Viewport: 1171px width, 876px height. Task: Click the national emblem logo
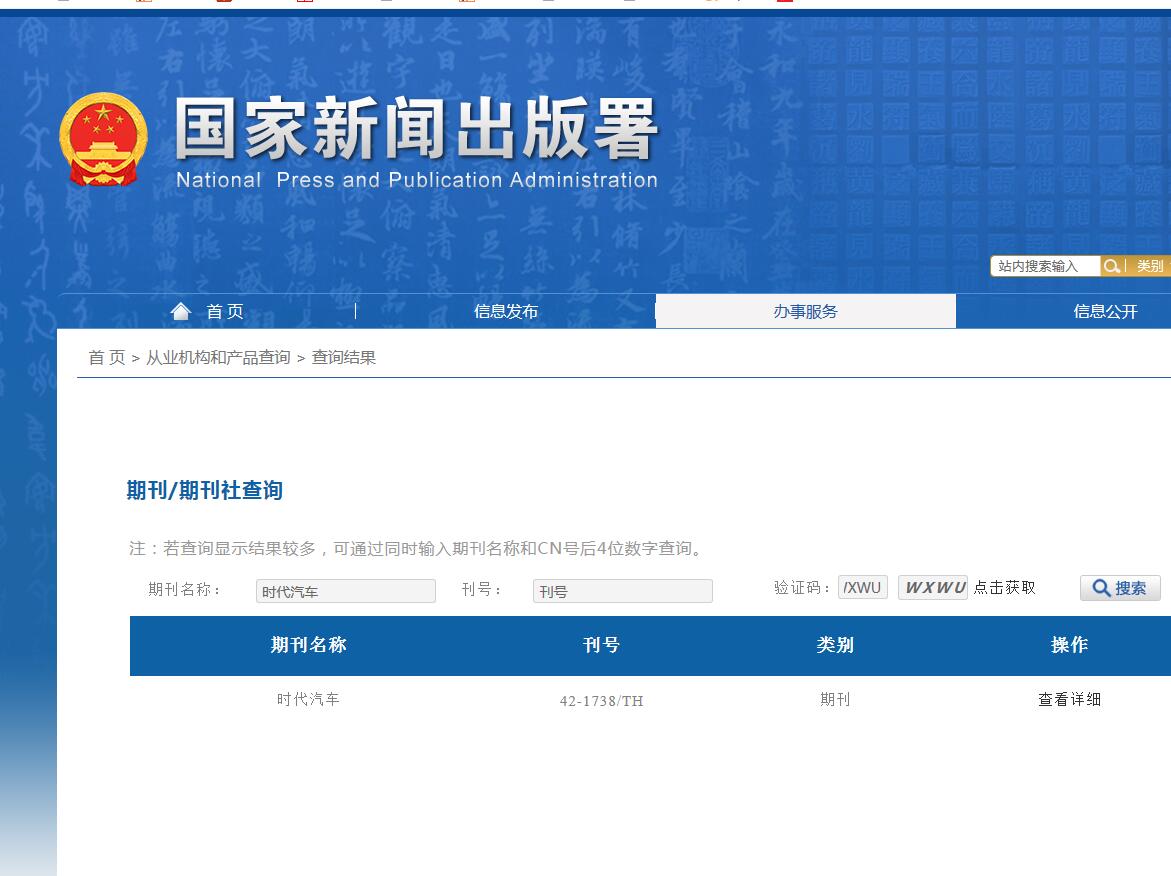click(x=103, y=138)
